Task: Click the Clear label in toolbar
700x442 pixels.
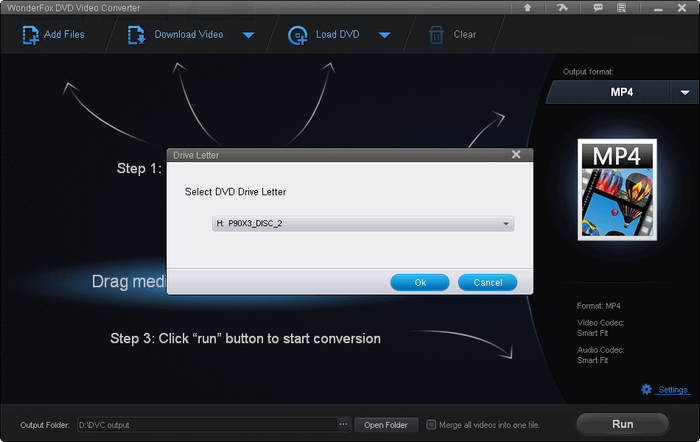Action: point(465,34)
